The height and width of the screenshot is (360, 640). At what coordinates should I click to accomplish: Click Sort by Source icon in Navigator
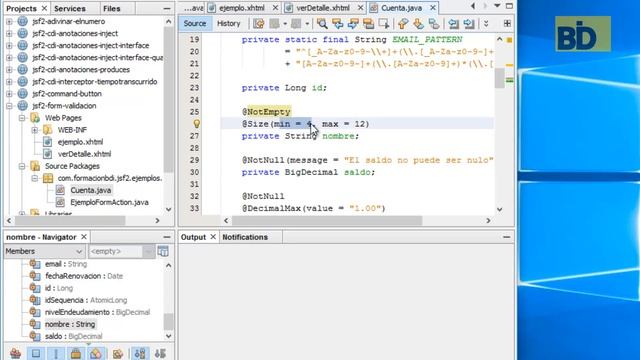coord(160,353)
